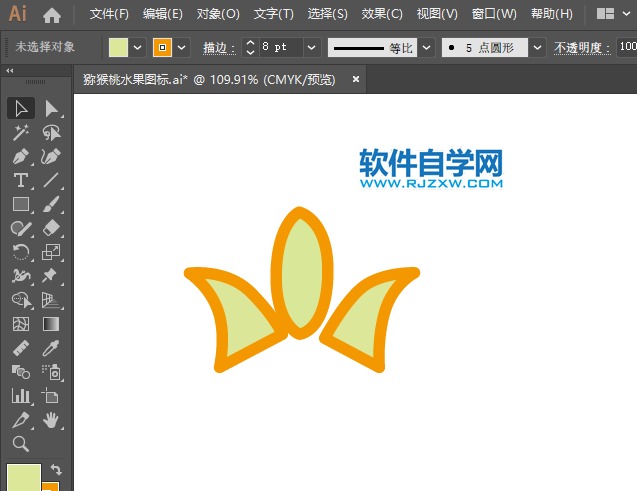Click the 8 pt stroke weight field

coord(281,48)
